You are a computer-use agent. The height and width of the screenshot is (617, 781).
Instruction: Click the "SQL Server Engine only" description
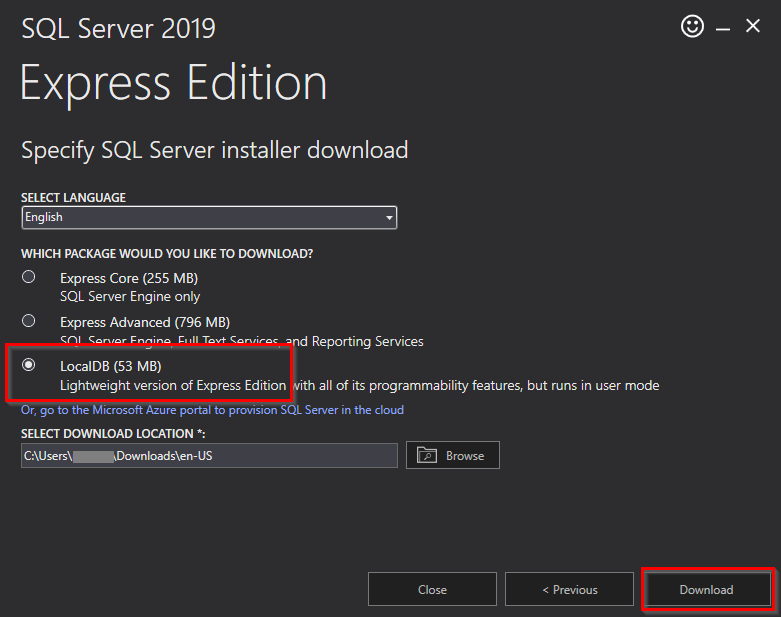click(130, 296)
